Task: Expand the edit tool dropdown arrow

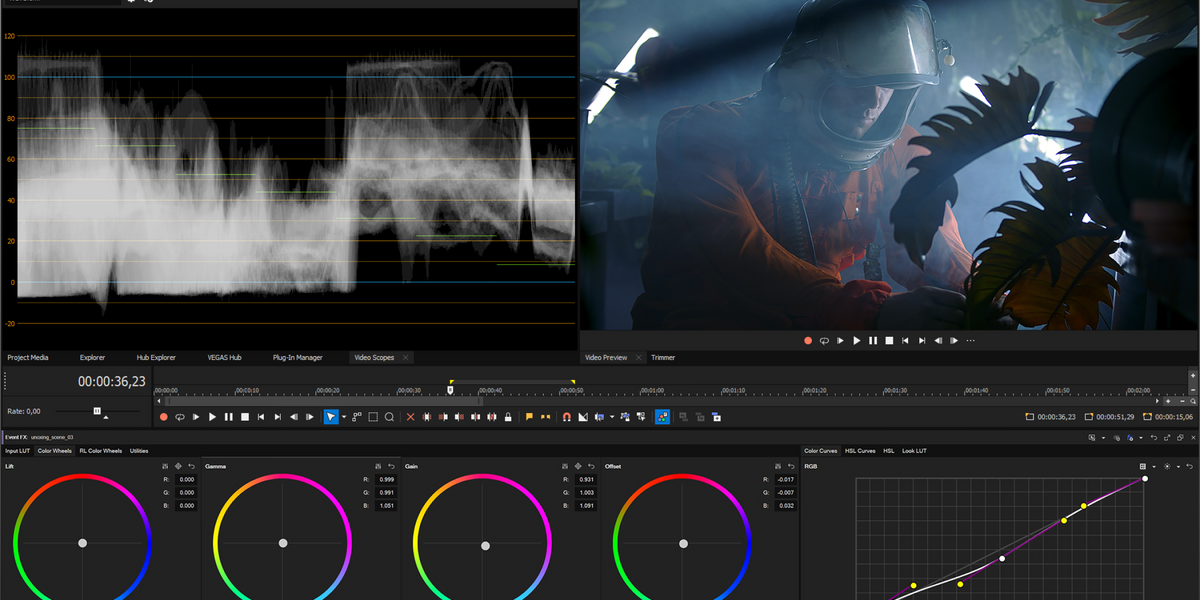Action: (343, 417)
